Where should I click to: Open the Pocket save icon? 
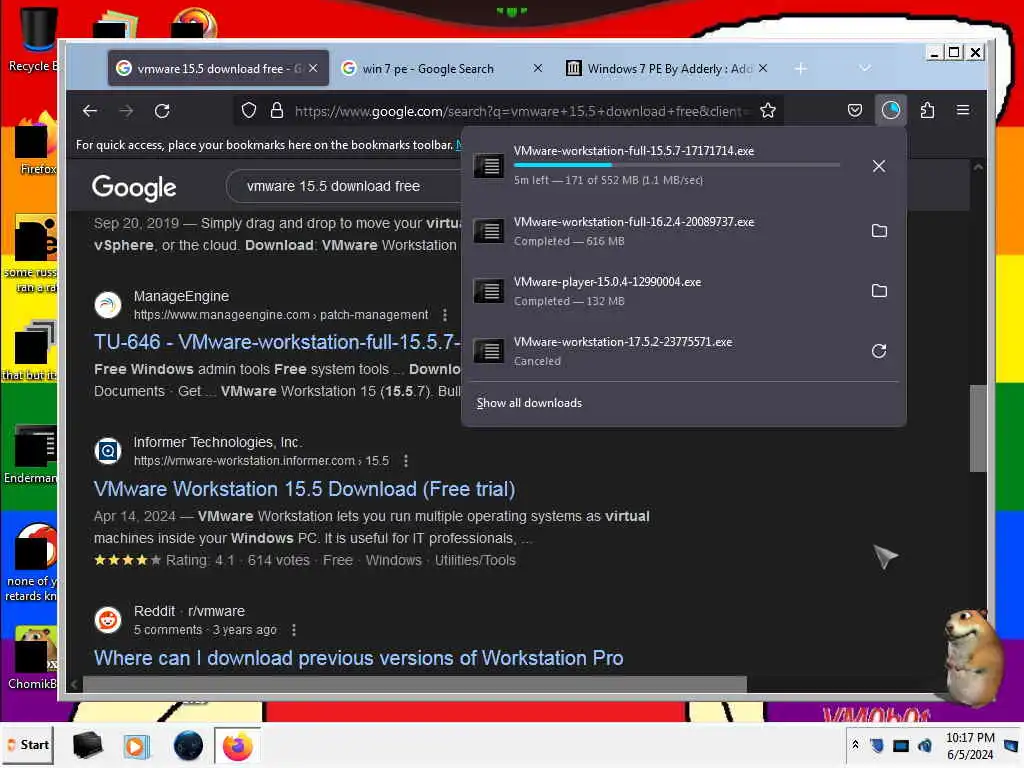[855, 110]
